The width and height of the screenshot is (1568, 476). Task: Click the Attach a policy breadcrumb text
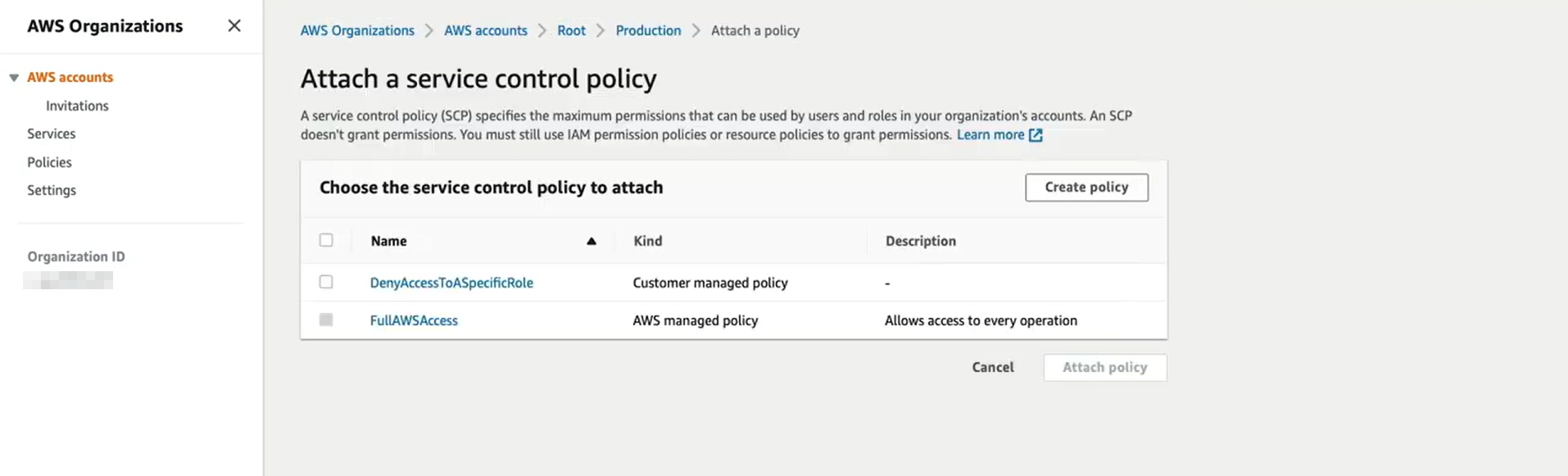755,30
